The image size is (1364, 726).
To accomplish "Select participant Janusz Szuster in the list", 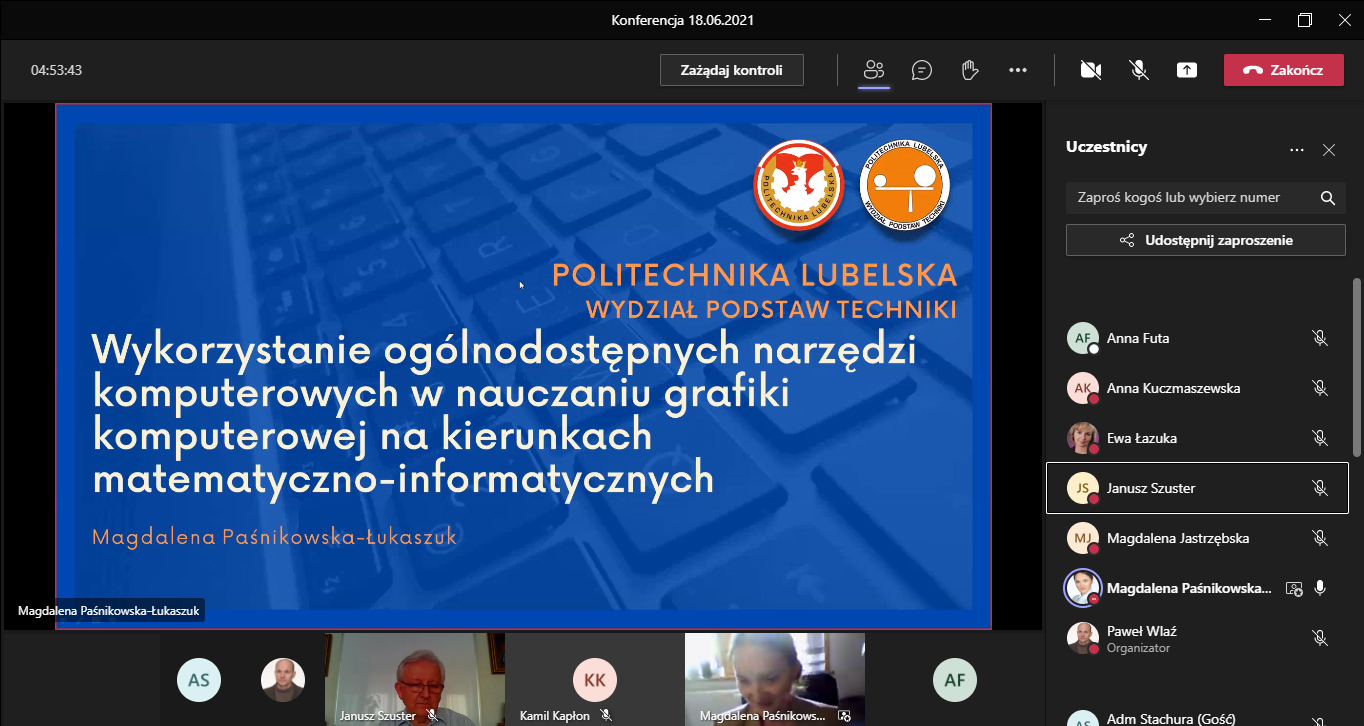I will pos(1197,488).
